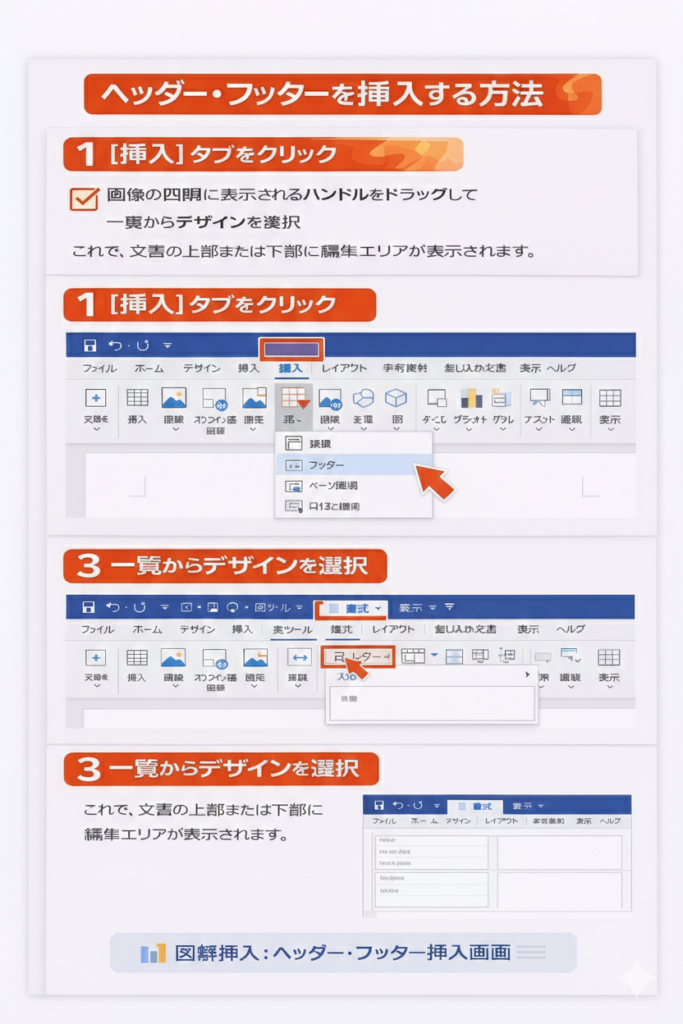Switch to ホーム tab in the top Word window

point(149,368)
